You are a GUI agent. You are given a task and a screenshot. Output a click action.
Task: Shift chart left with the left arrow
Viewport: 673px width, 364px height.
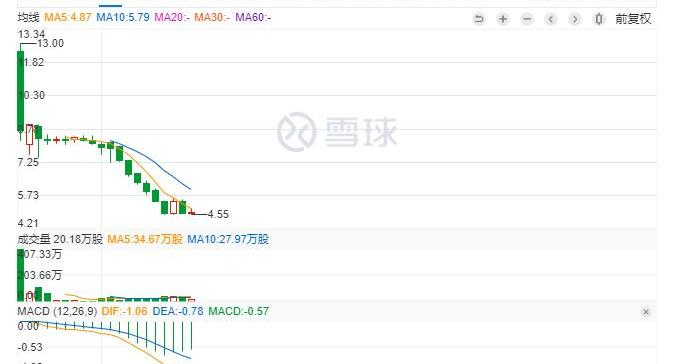(x=551, y=19)
